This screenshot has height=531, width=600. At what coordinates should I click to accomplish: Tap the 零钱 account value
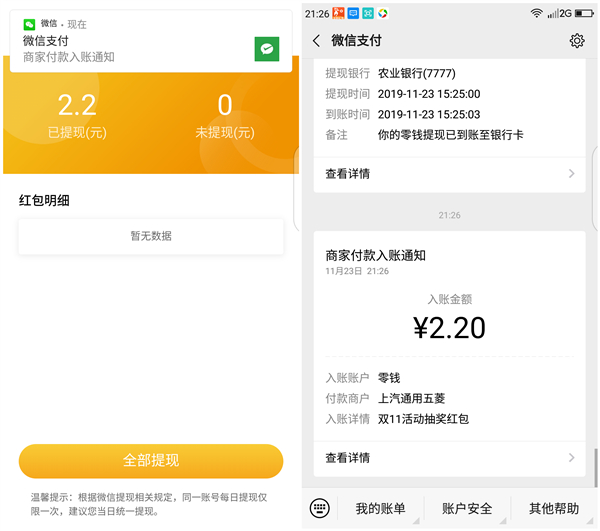point(389,378)
